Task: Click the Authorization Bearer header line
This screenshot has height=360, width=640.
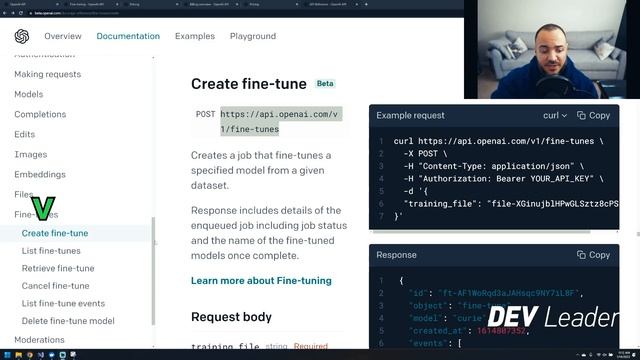Action: coord(503,179)
